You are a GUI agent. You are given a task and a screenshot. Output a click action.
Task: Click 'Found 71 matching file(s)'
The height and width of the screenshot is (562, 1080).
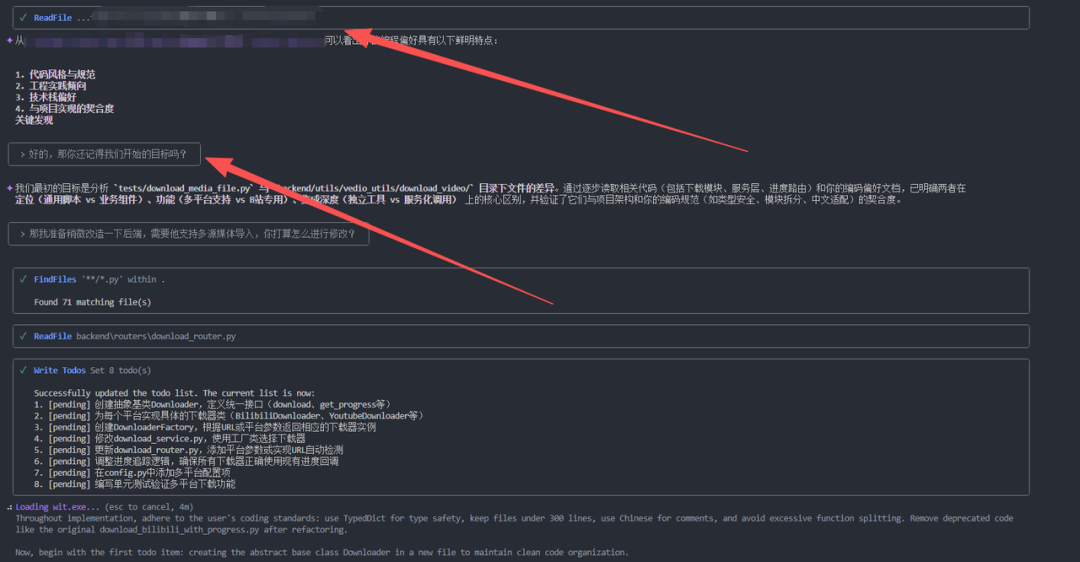[92, 302]
